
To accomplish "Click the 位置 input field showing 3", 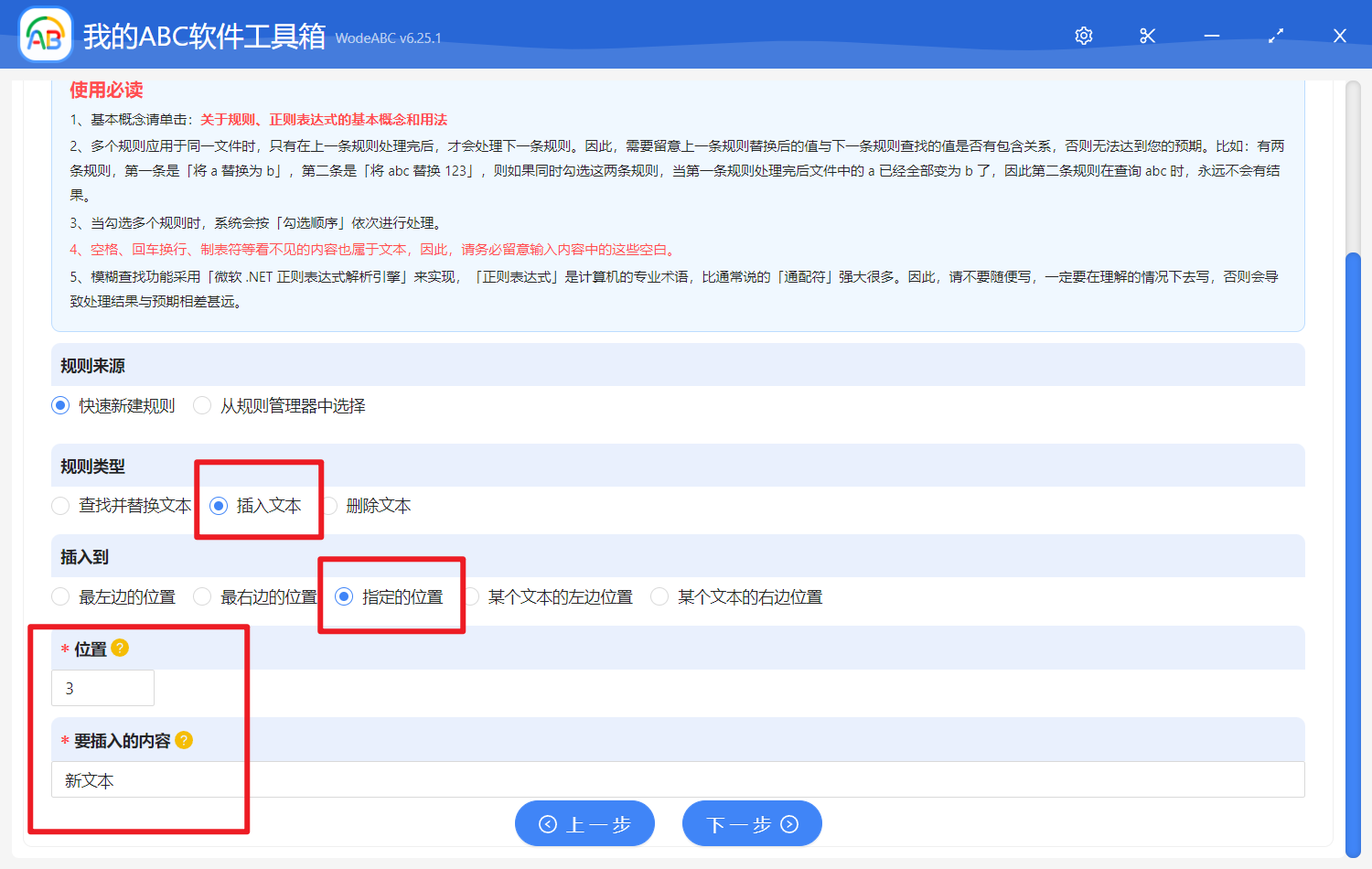I will [102, 688].
